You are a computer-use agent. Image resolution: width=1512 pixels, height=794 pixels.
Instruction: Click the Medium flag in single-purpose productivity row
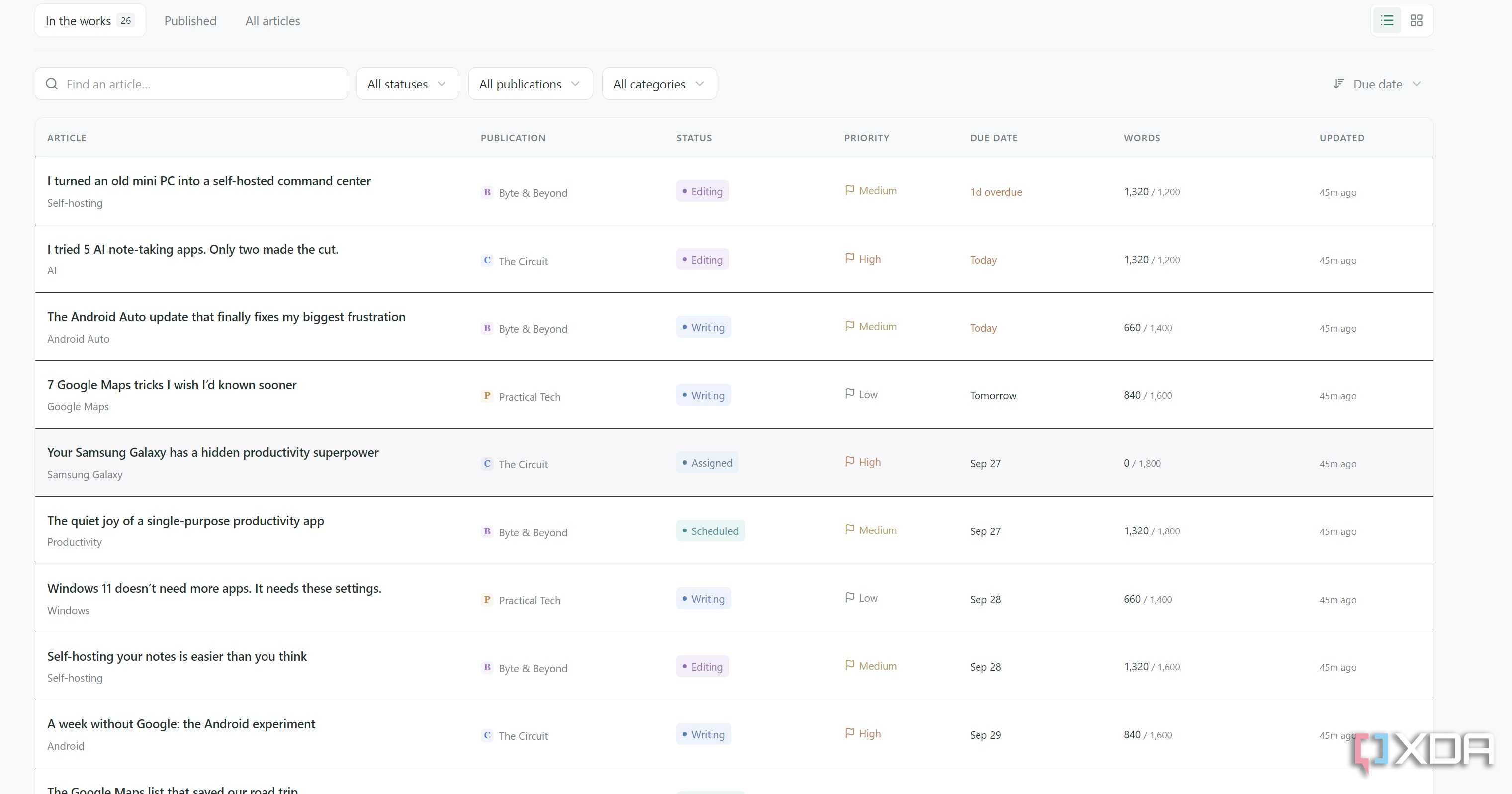(x=849, y=529)
